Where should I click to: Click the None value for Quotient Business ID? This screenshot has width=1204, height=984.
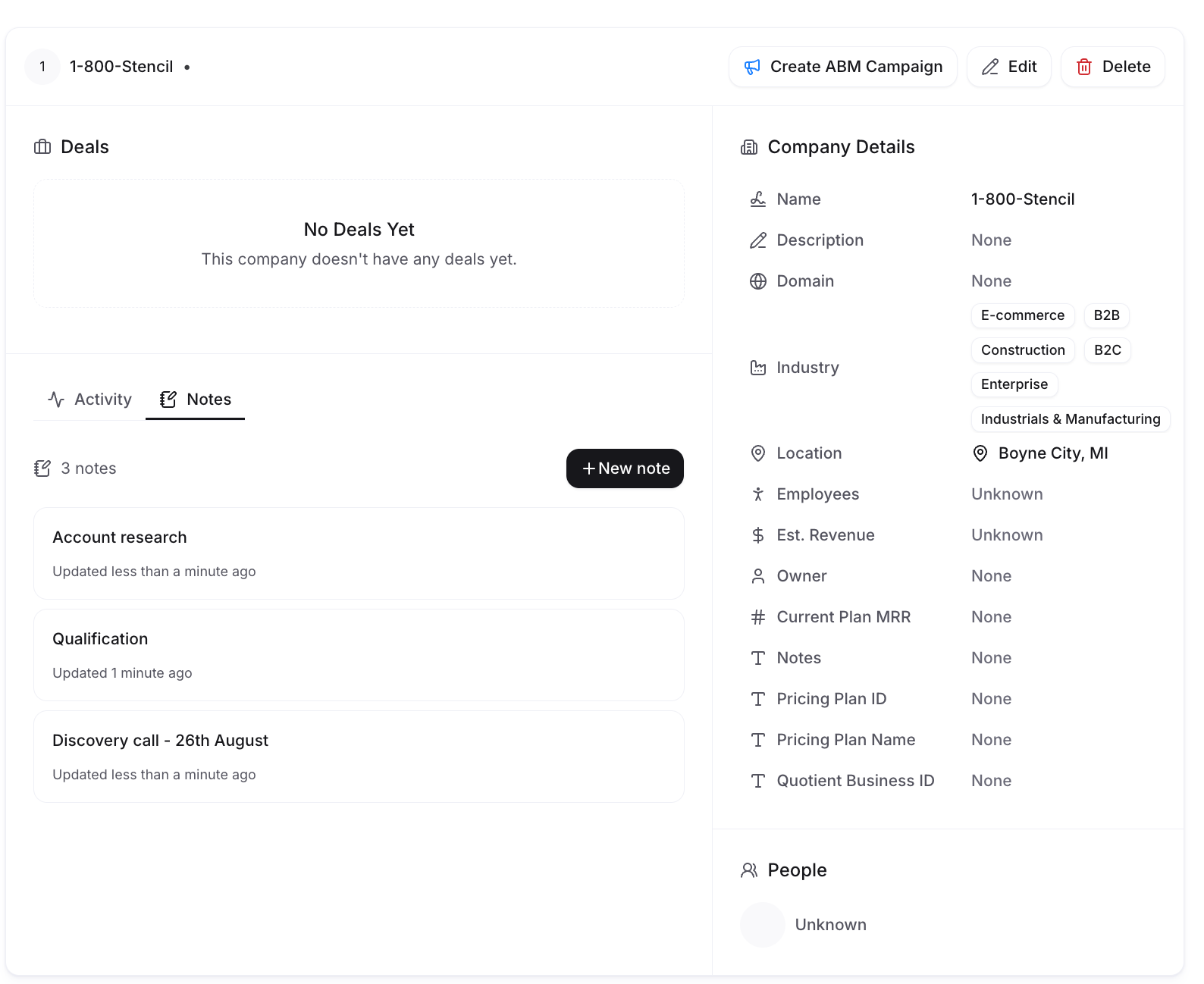click(x=992, y=781)
